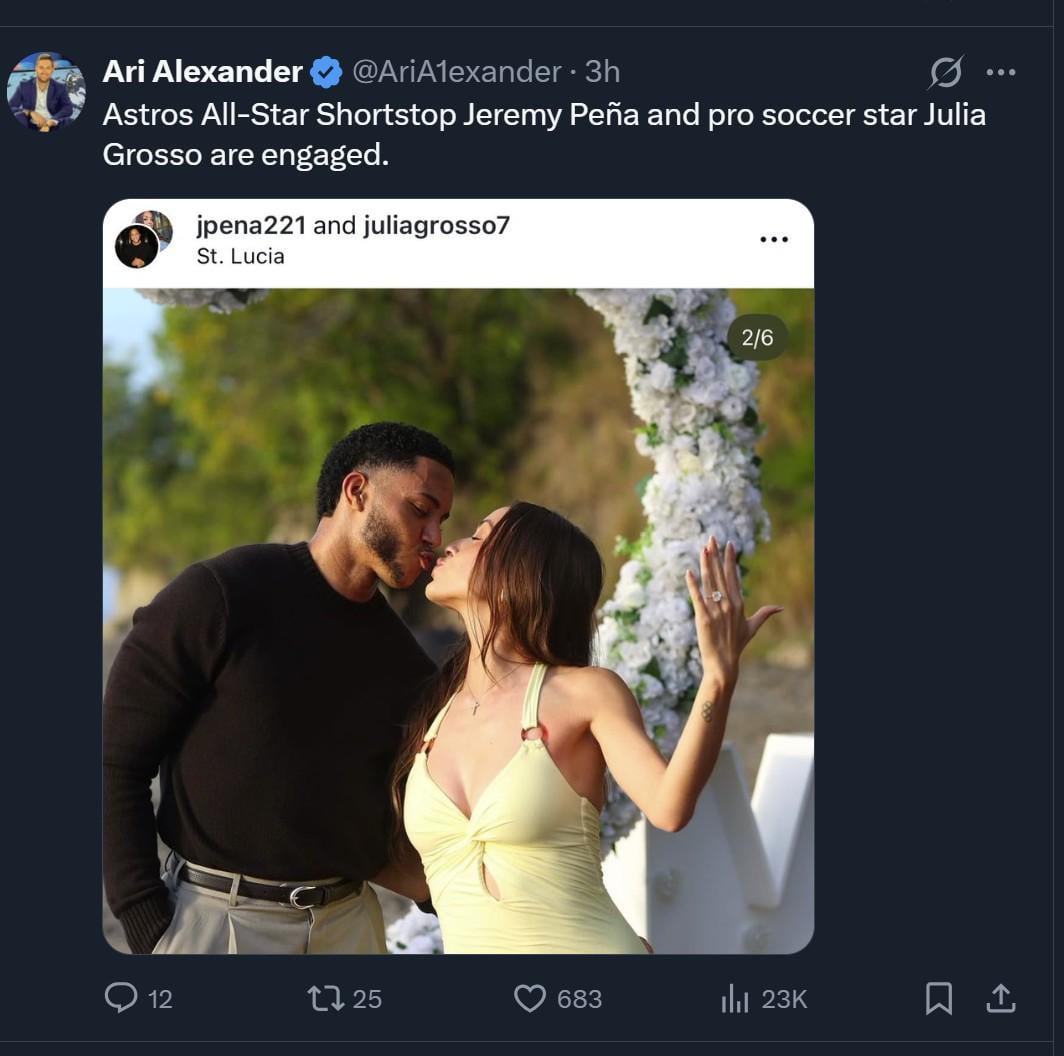Open the Grok slashed-circle icon
This screenshot has height=1056, width=1064.
pyautogui.click(x=945, y=72)
